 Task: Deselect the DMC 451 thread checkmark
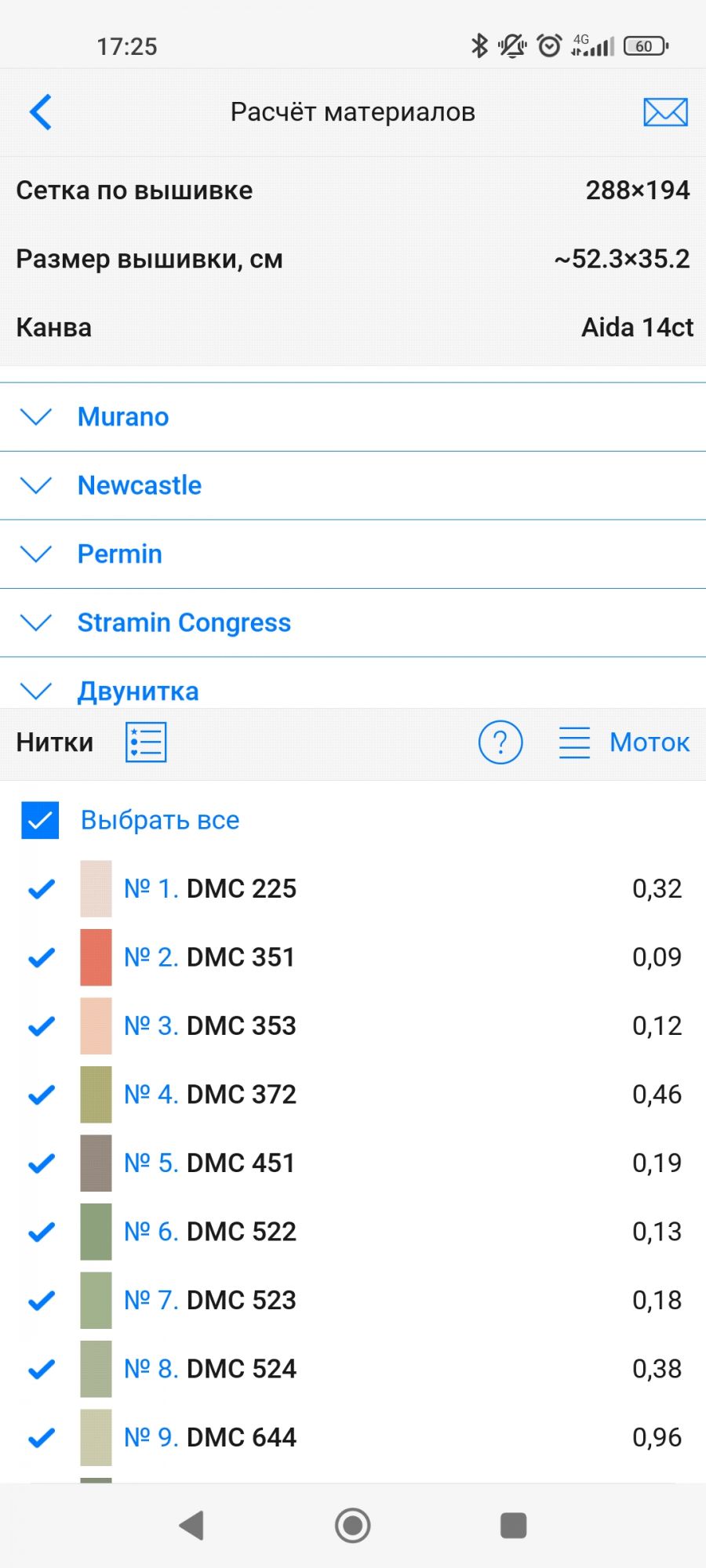(x=41, y=1163)
